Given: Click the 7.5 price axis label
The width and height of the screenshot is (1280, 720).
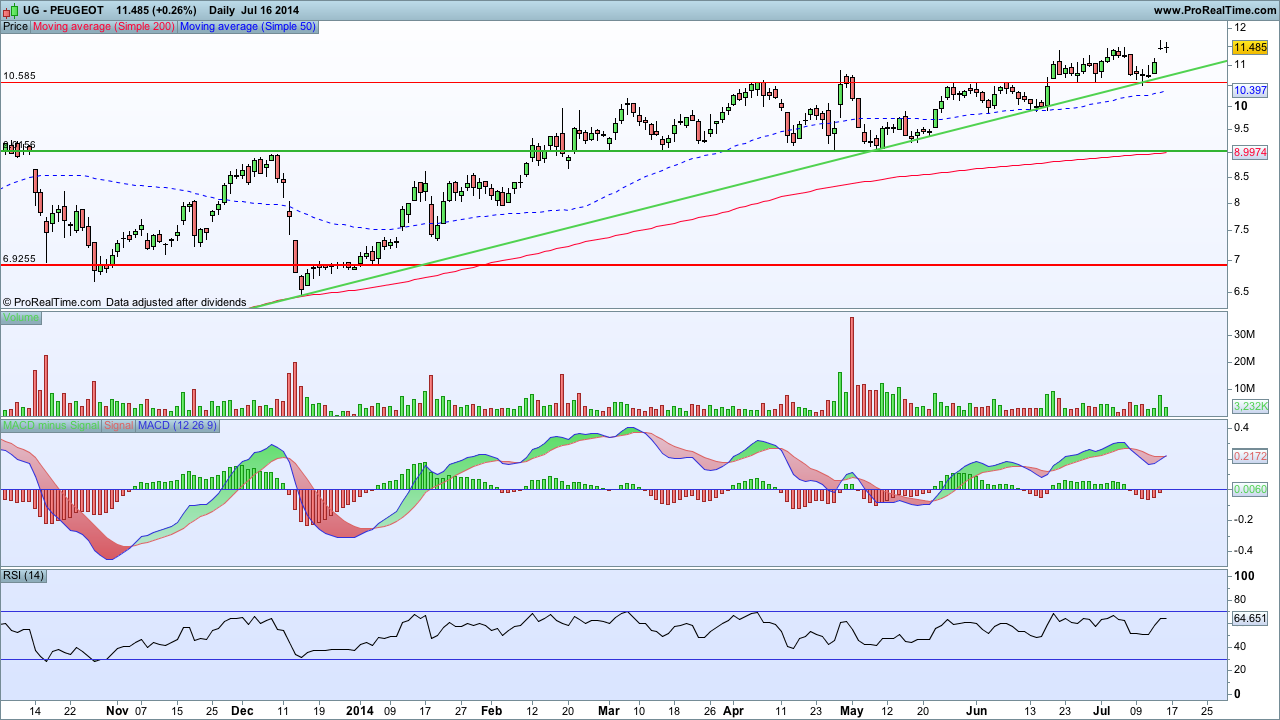Looking at the screenshot, I should pos(1243,230).
